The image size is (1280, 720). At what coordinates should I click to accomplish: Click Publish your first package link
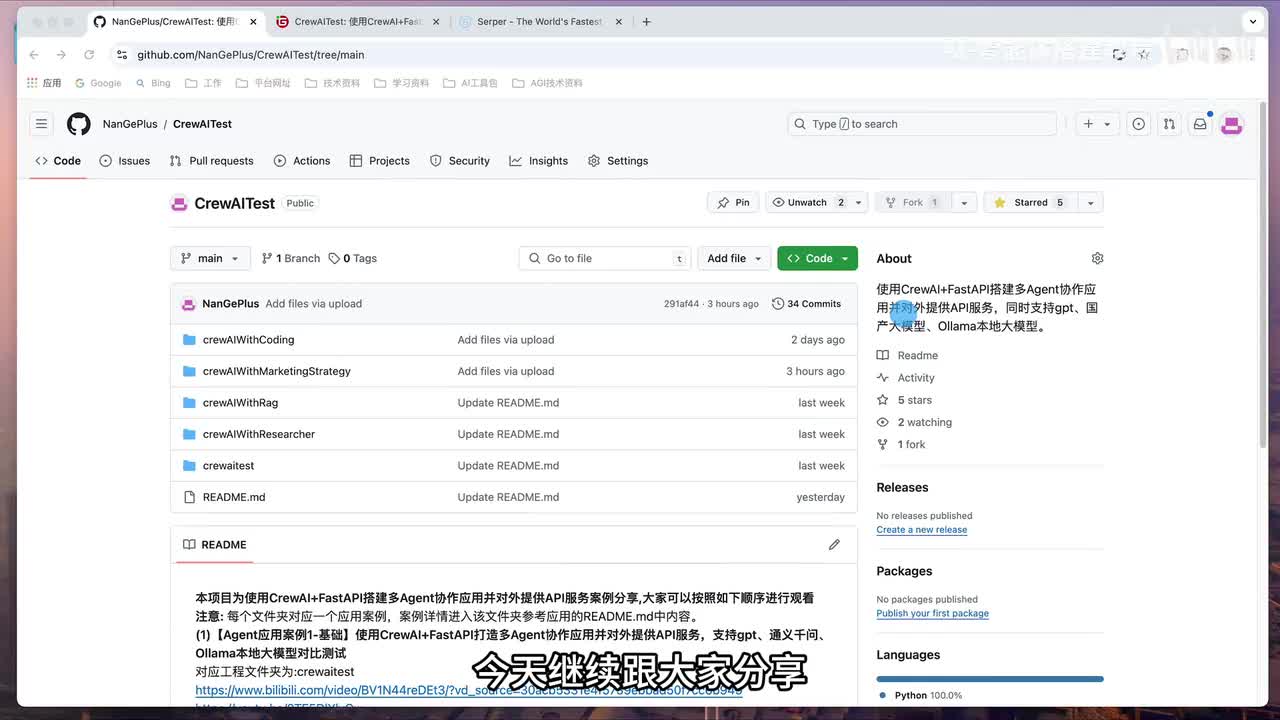point(932,614)
